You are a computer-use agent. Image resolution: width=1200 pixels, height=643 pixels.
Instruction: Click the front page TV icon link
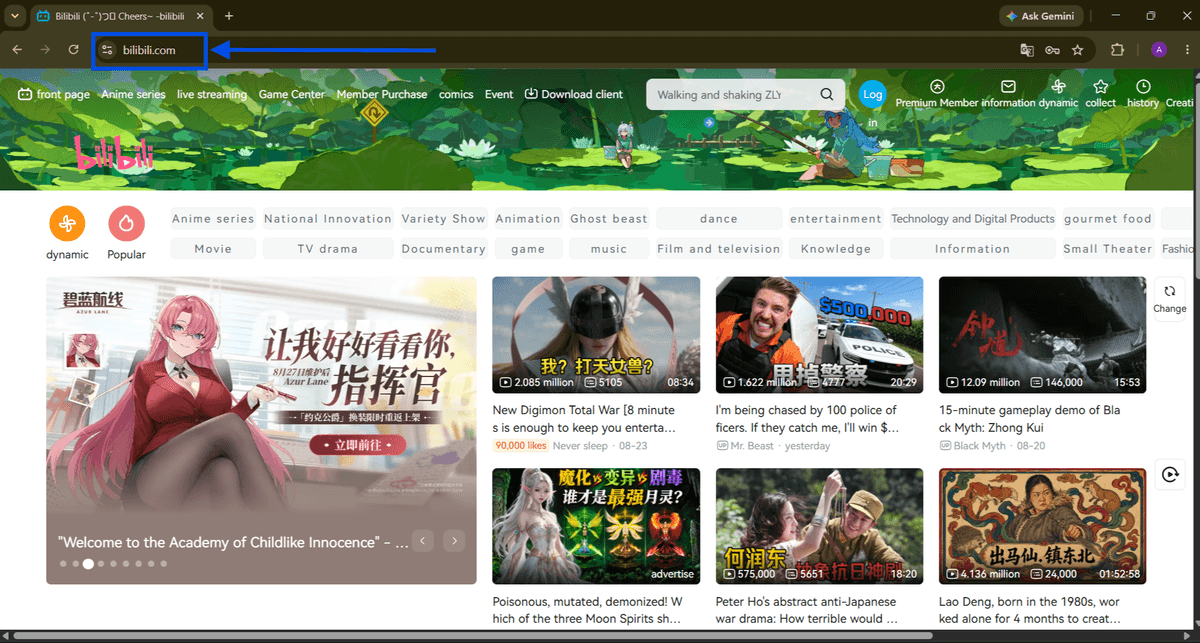point(54,94)
